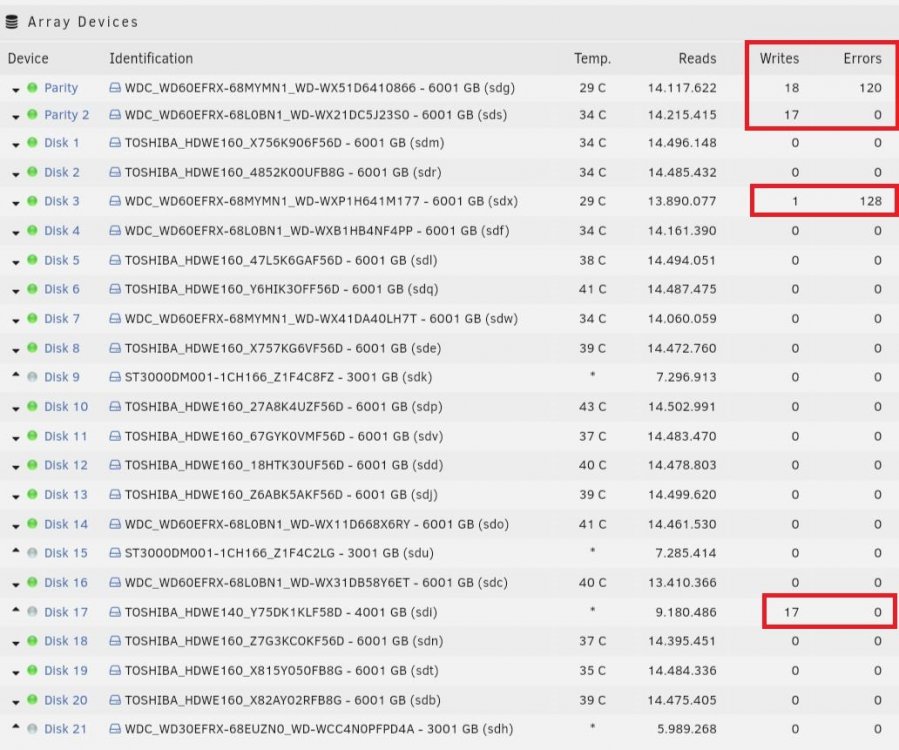The height and width of the screenshot is (750, 899).
Task: Click the green status dot for Disk 1
Action: point(32,142)
